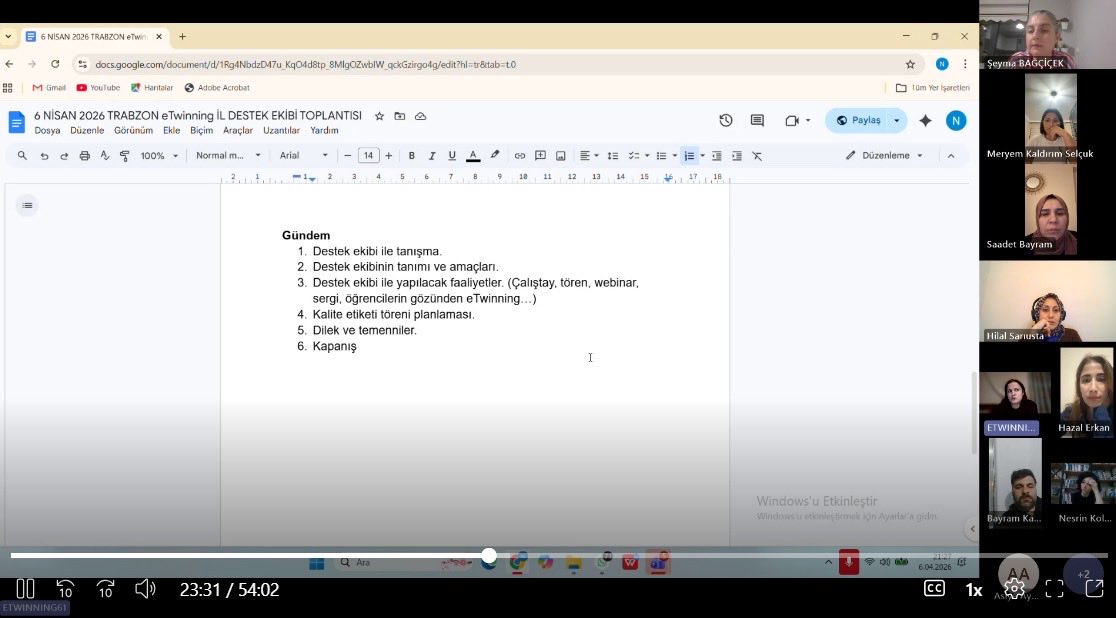Screen dimensions: 1116x618
Task: Open the Düzenleme editing mode dropdown
Action: coord(884,155)
